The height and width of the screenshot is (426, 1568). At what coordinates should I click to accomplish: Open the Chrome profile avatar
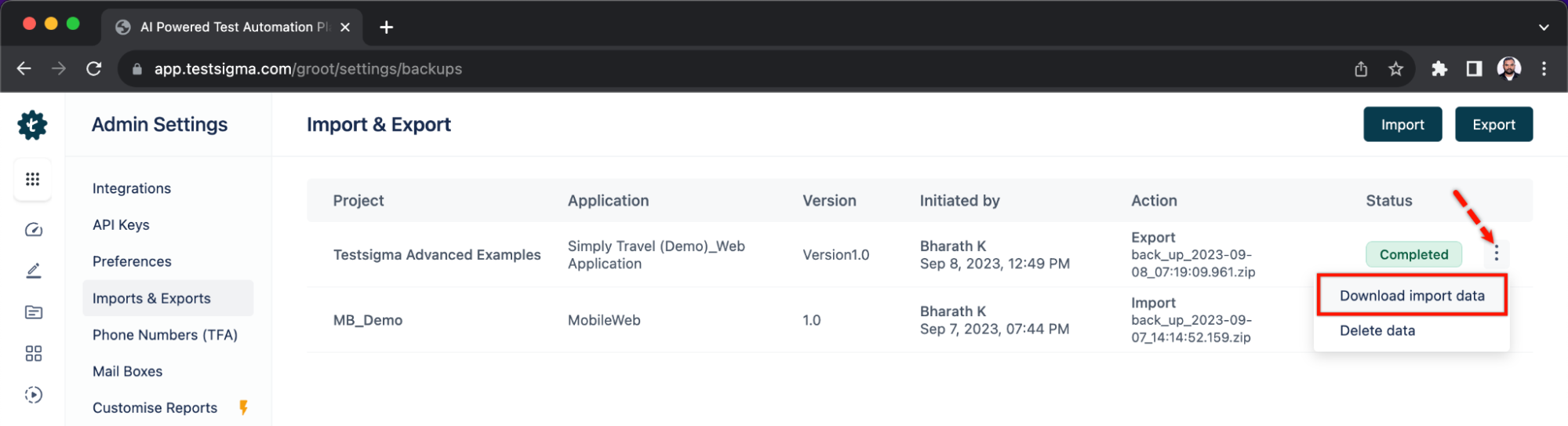[1508, 69]
